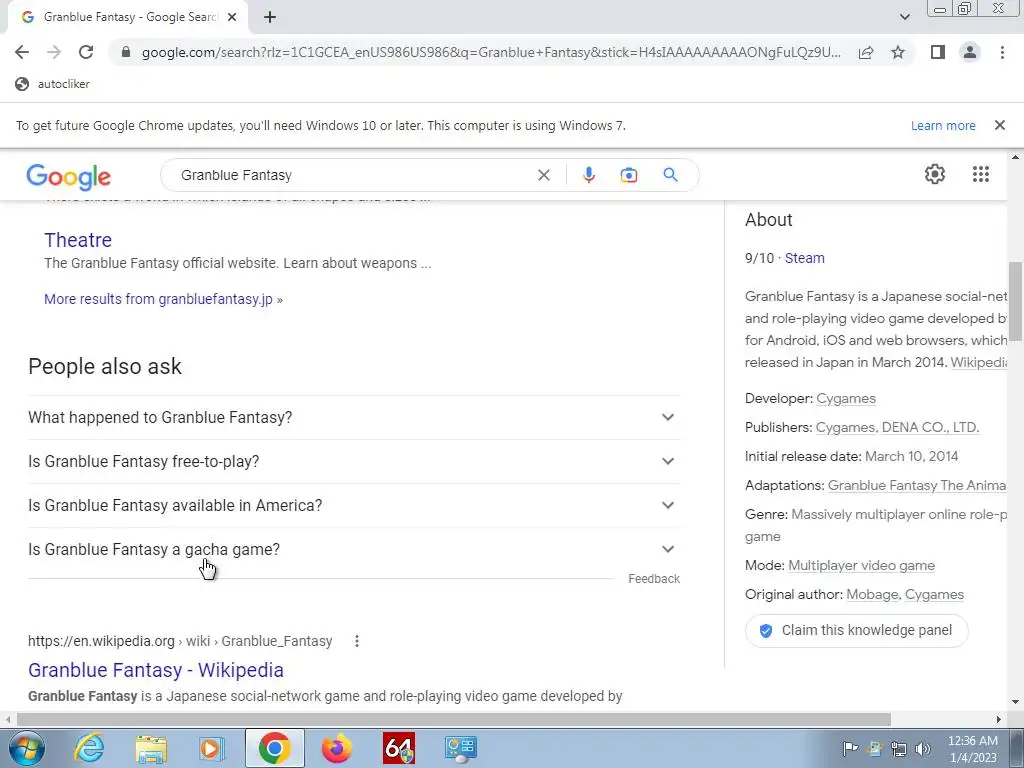Open Chrome side panel icon
Image resolution: width=1024 pixels, height=768 pixels.
[938, 52]
